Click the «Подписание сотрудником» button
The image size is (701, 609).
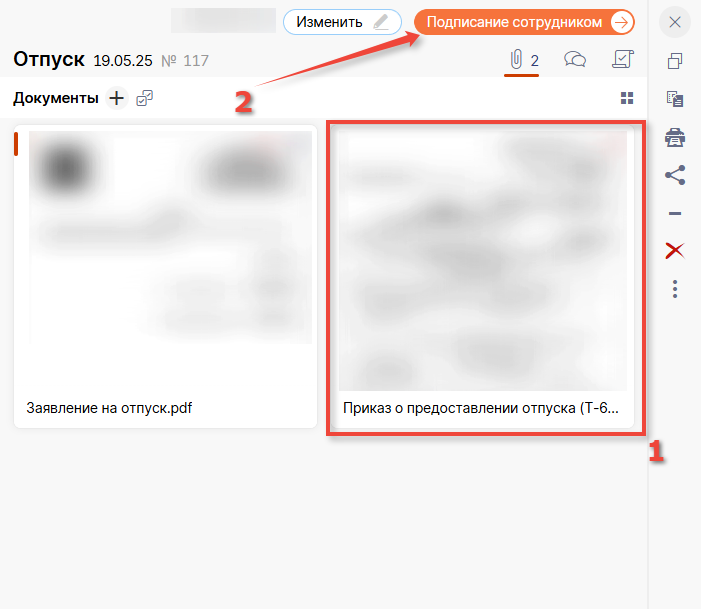click(524, 22)
